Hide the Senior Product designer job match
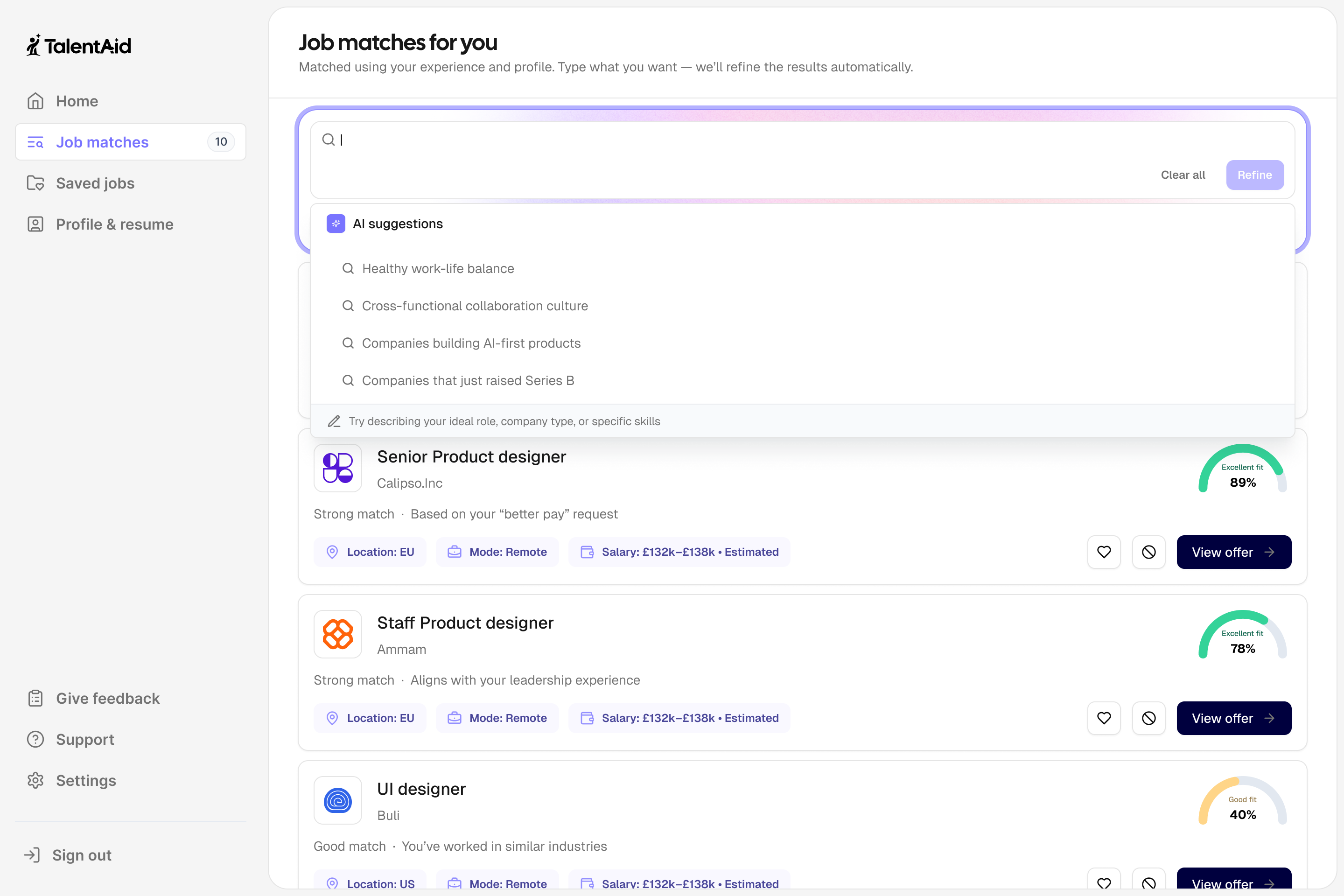This screenshot has width=1344, height=896. 1148,552
